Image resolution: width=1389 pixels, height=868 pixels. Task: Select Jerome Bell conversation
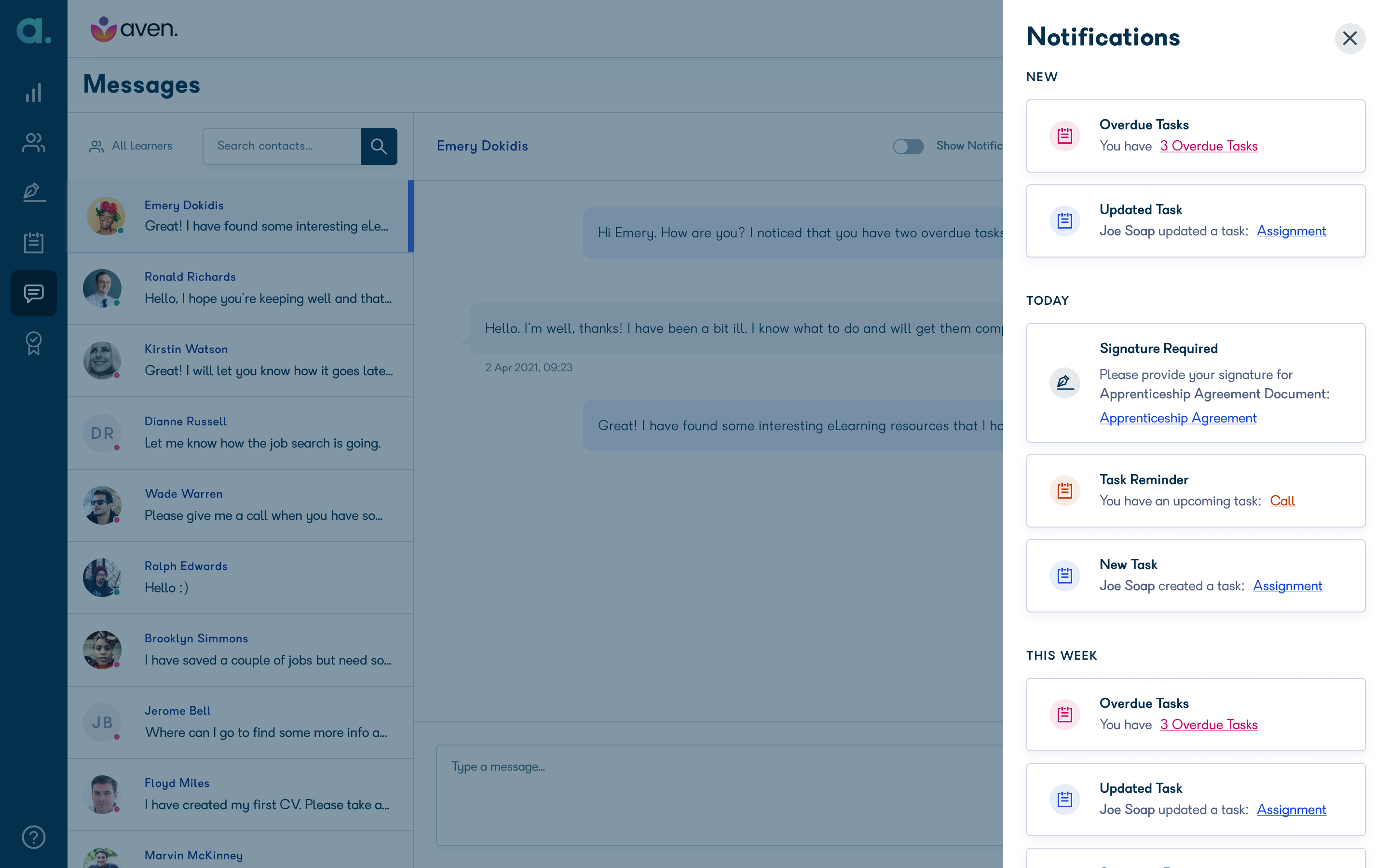(x=240, y=723)
